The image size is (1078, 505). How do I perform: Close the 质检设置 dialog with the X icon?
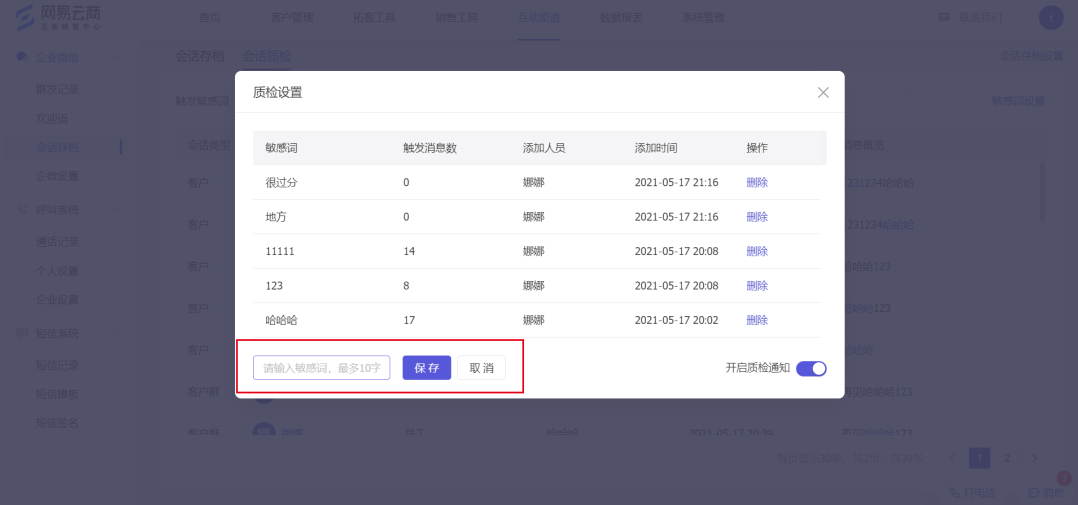click(x=823, y=92)
